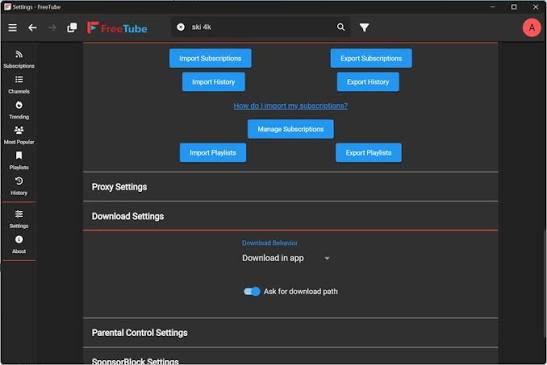Click the Export Playlists button
547x365 pixels.
click(x=369, y=153)
